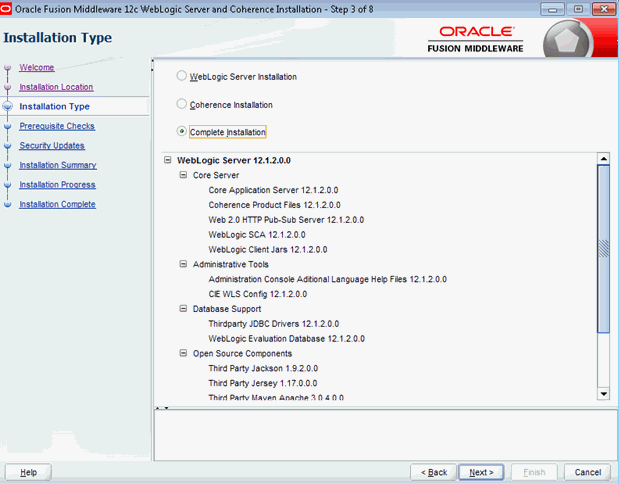Collapse the Open Source Components node
The height and width of the screenshot is (484, 619).
pos(183,353)
